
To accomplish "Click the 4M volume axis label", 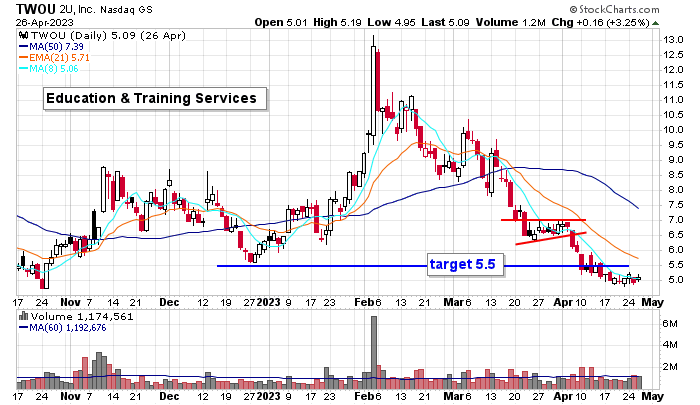I will [x=670, y=345].
